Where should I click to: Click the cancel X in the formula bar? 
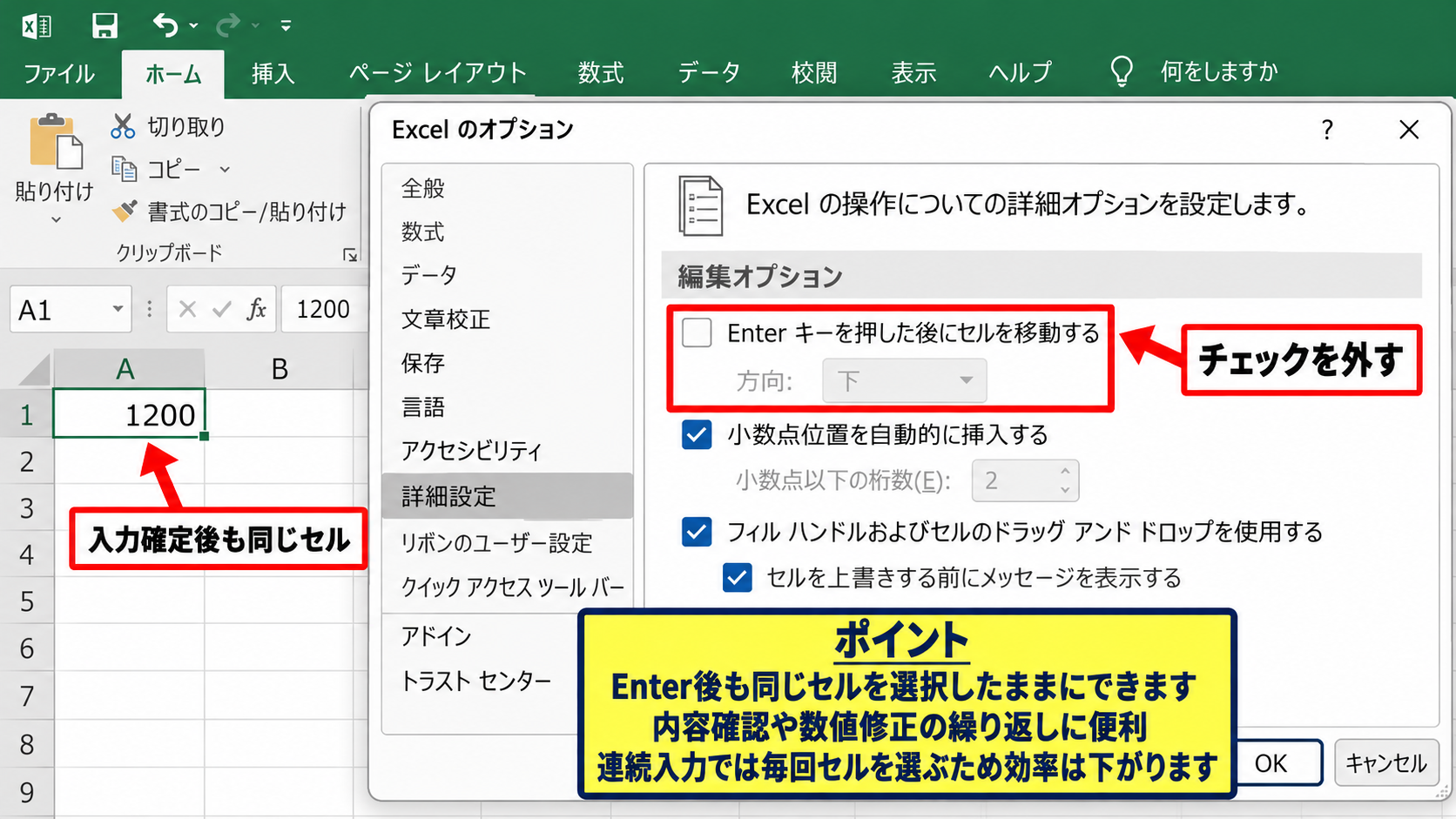click(187, 309)
